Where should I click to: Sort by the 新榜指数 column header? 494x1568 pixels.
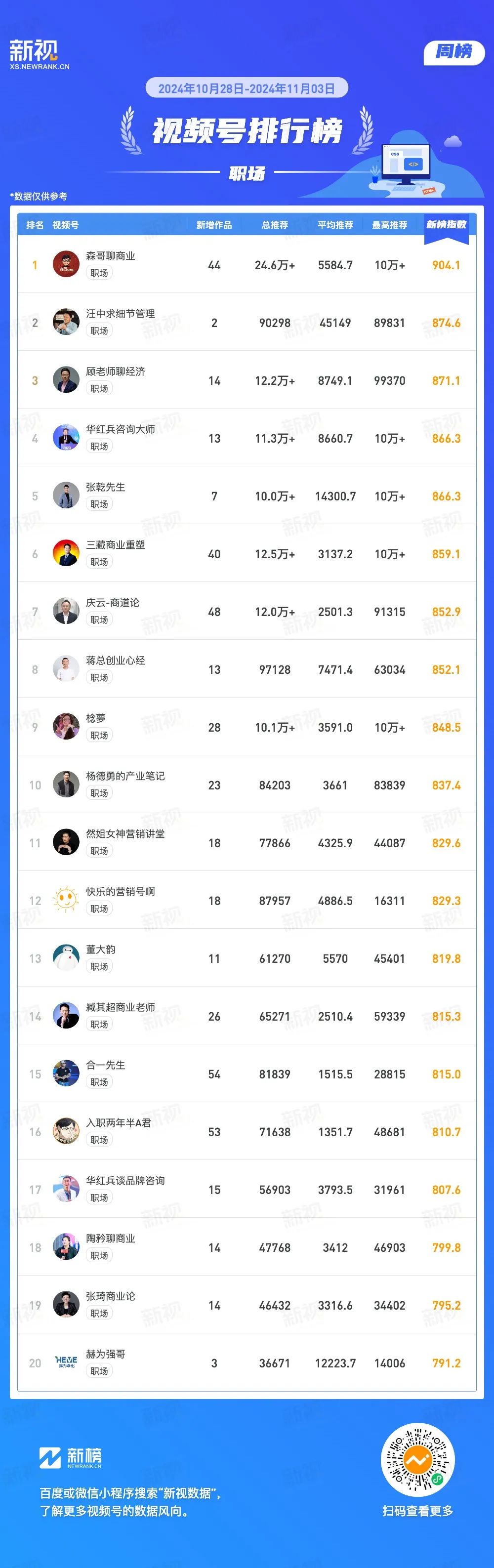pos(447,225)
